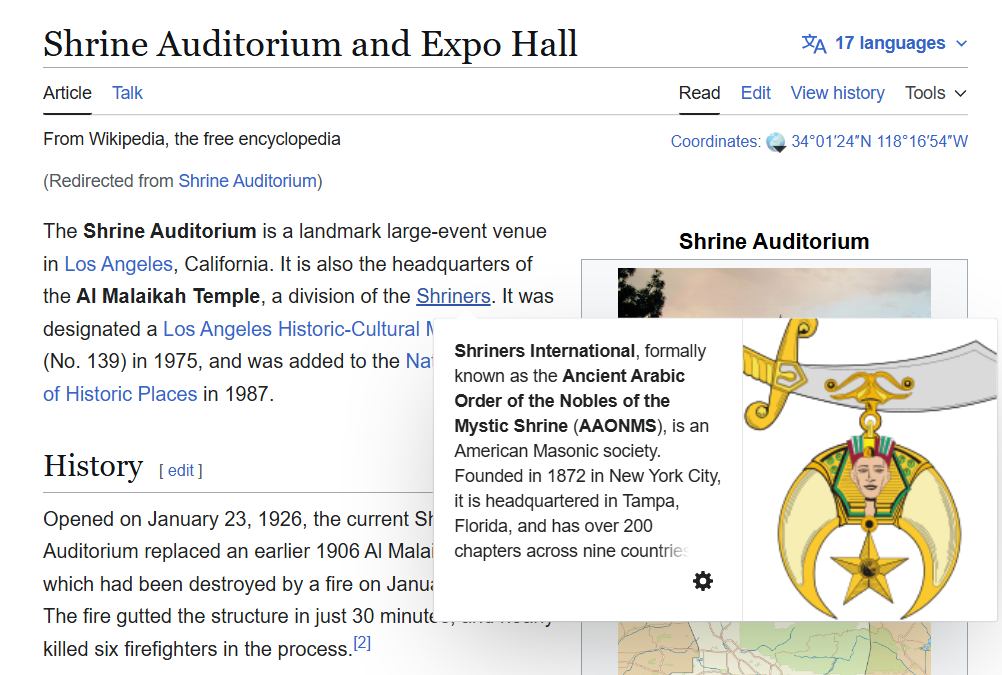Screen dimensions: 1002x675
Task: Edit the History section
Action: click(181, 471)
